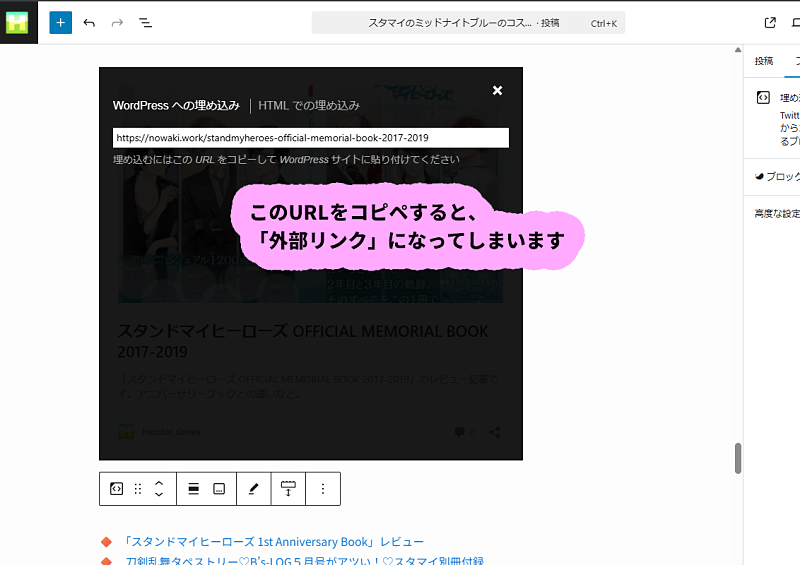Open 「スタンドマイヒーローズ 1st Anniversary Book」レビュー link
The height and width of the screenshot is (565, 800).
(x=274, y=542)
